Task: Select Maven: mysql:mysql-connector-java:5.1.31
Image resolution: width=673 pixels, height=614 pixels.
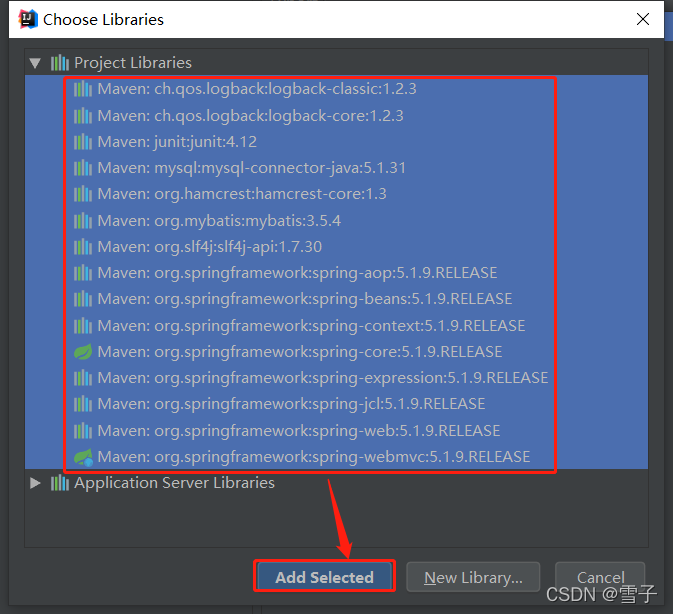Action: pos(336,168)
